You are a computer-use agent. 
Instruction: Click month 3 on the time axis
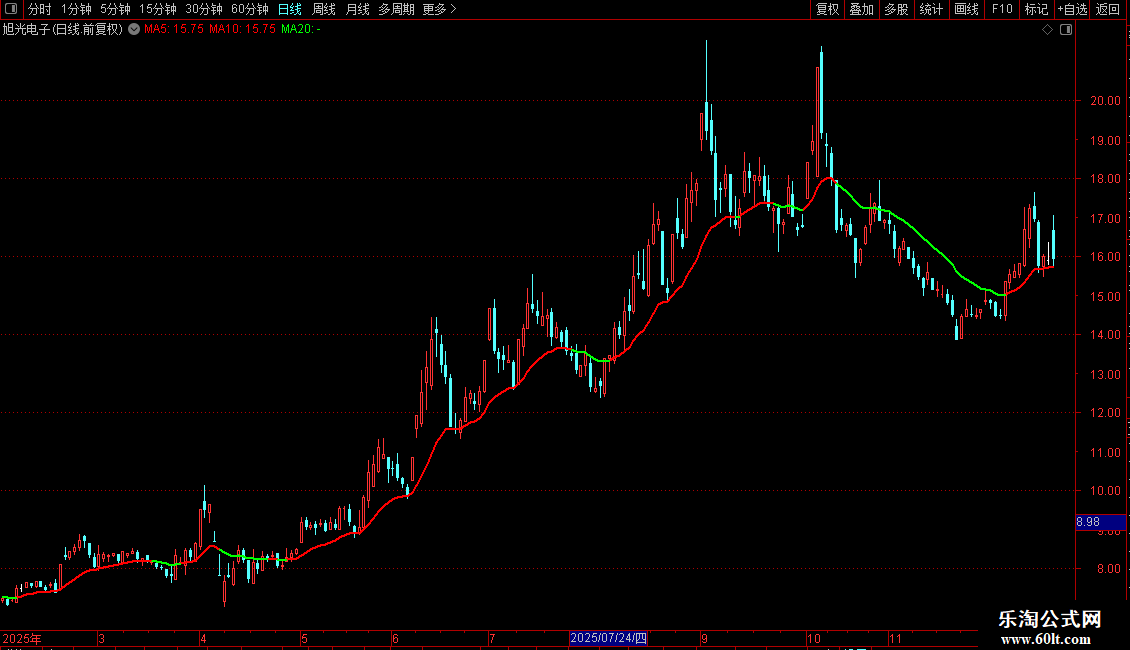click(102, 638)
